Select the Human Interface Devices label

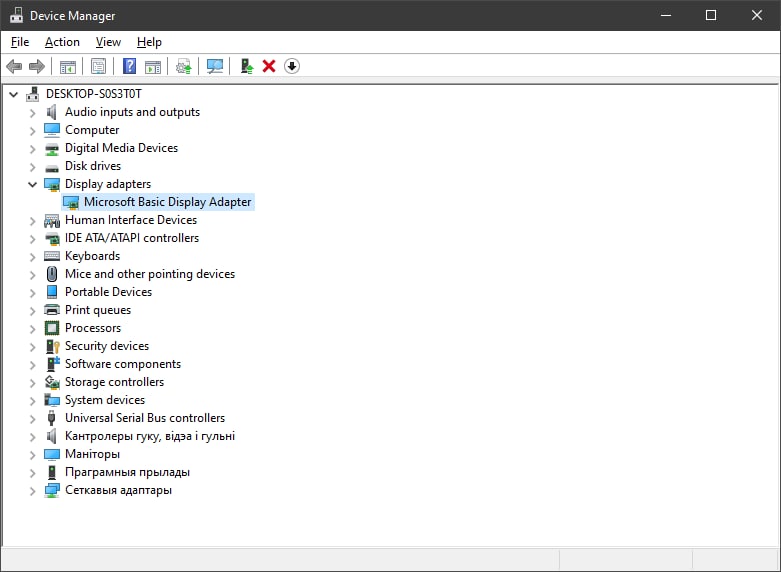[131, 220]
